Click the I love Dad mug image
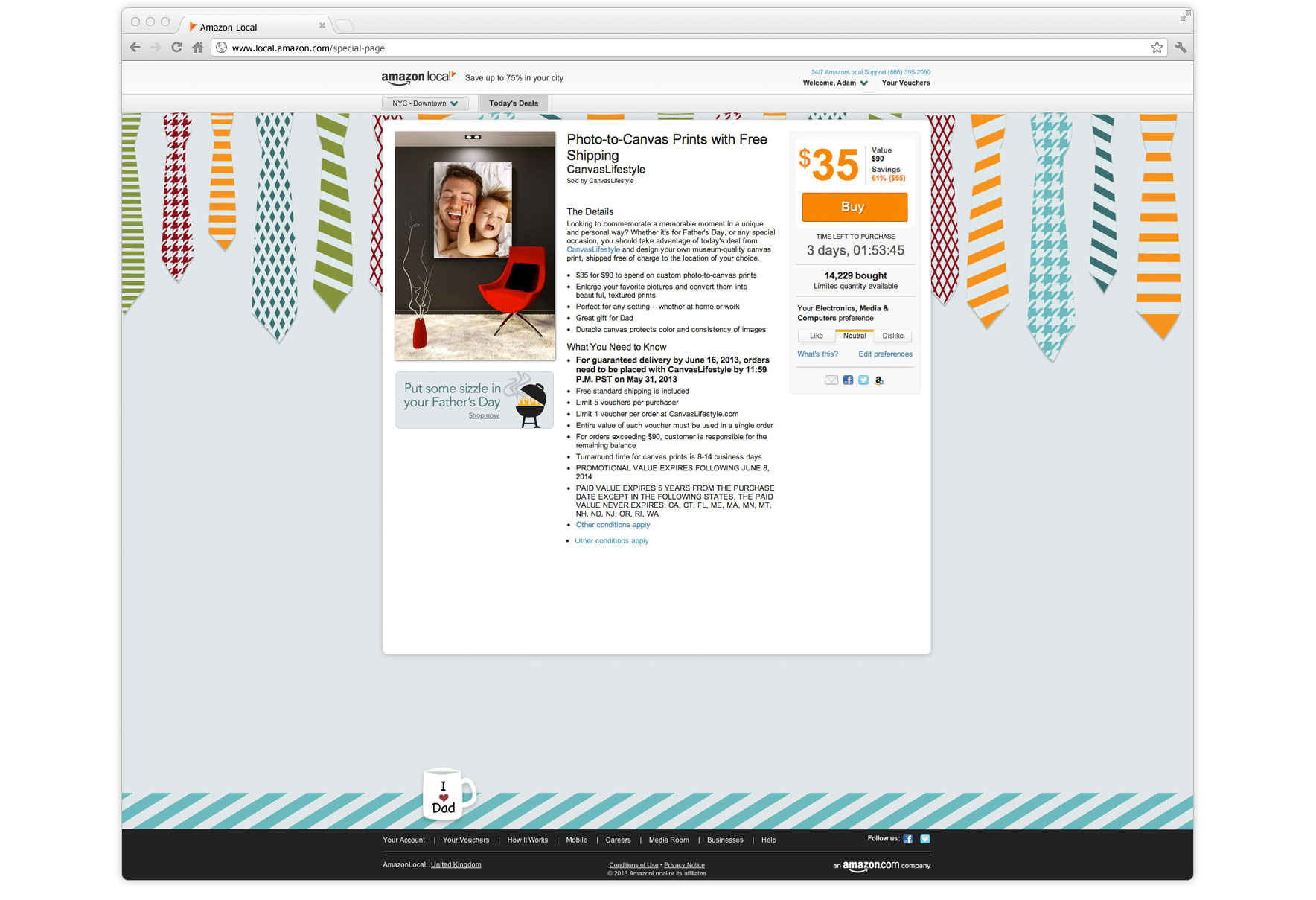Screen dimensions: 1316x900 tap(448, 794)
